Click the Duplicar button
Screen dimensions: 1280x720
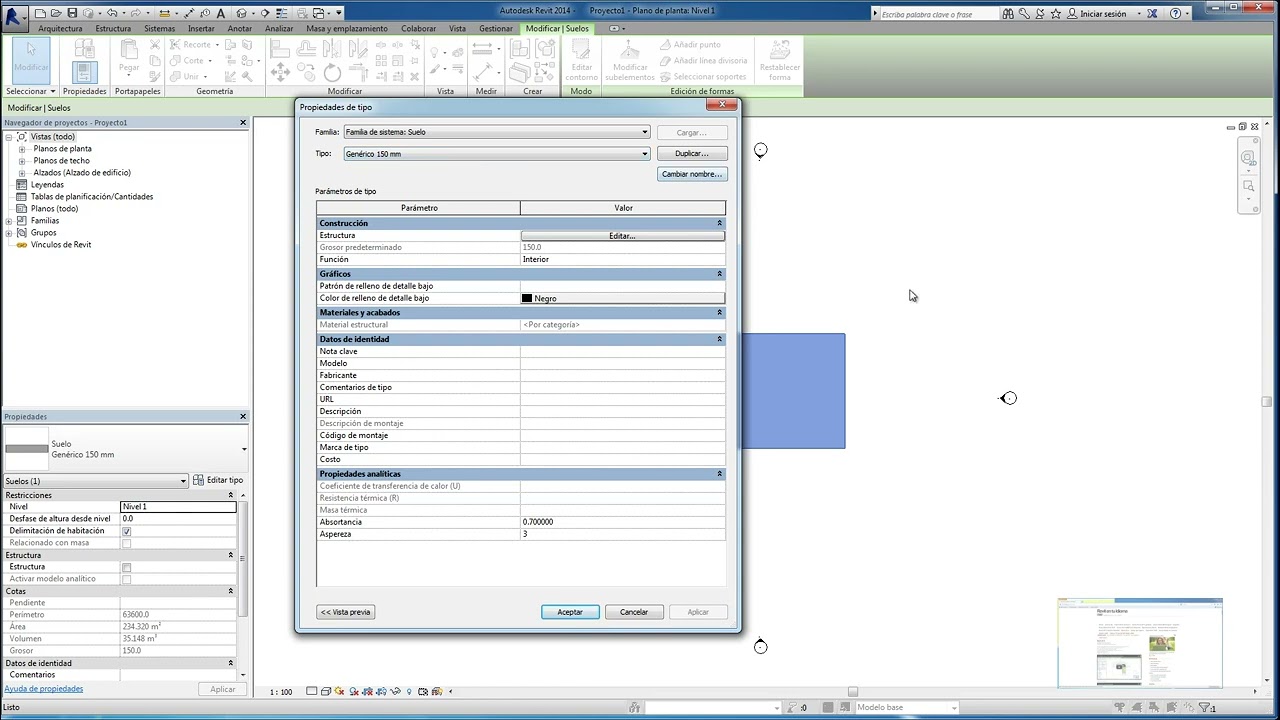692,154
